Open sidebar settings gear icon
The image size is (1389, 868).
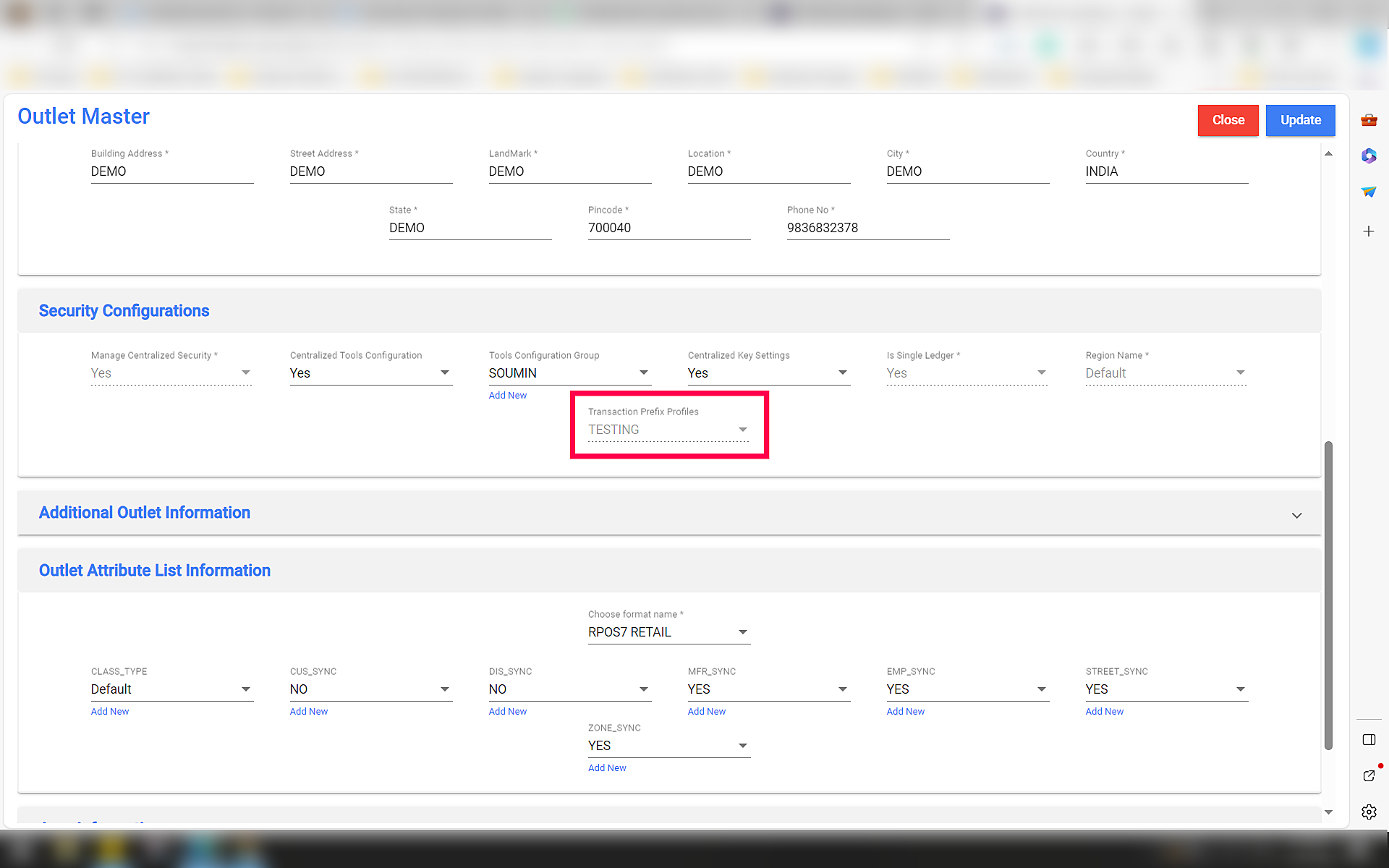(1368, 812)
